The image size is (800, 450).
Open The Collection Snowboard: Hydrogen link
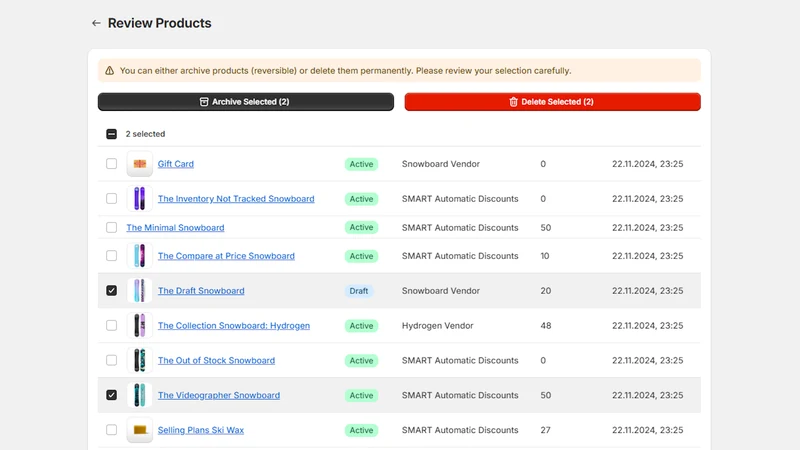[x=234, y=326]
